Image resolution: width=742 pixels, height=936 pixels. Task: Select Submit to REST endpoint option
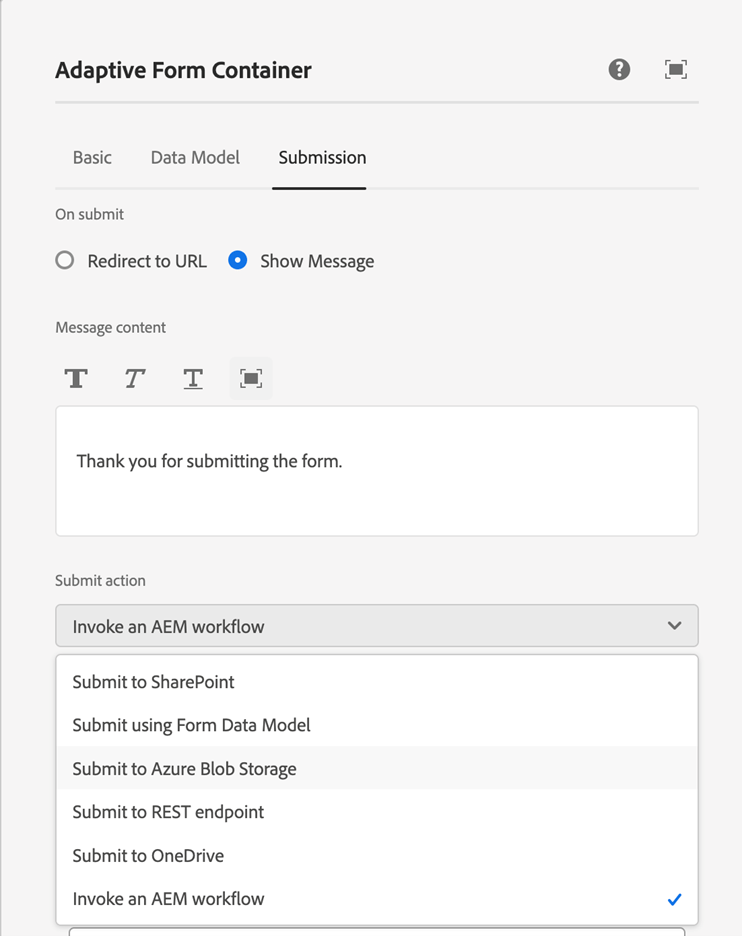tap(168, 812)
